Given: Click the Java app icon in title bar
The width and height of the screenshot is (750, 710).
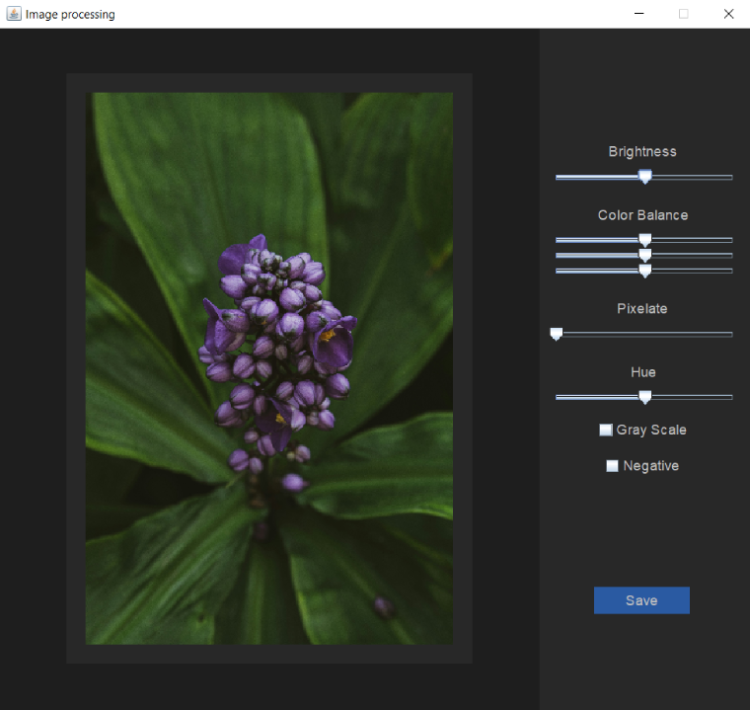Looking at the screenshot, I should point(14,14).
